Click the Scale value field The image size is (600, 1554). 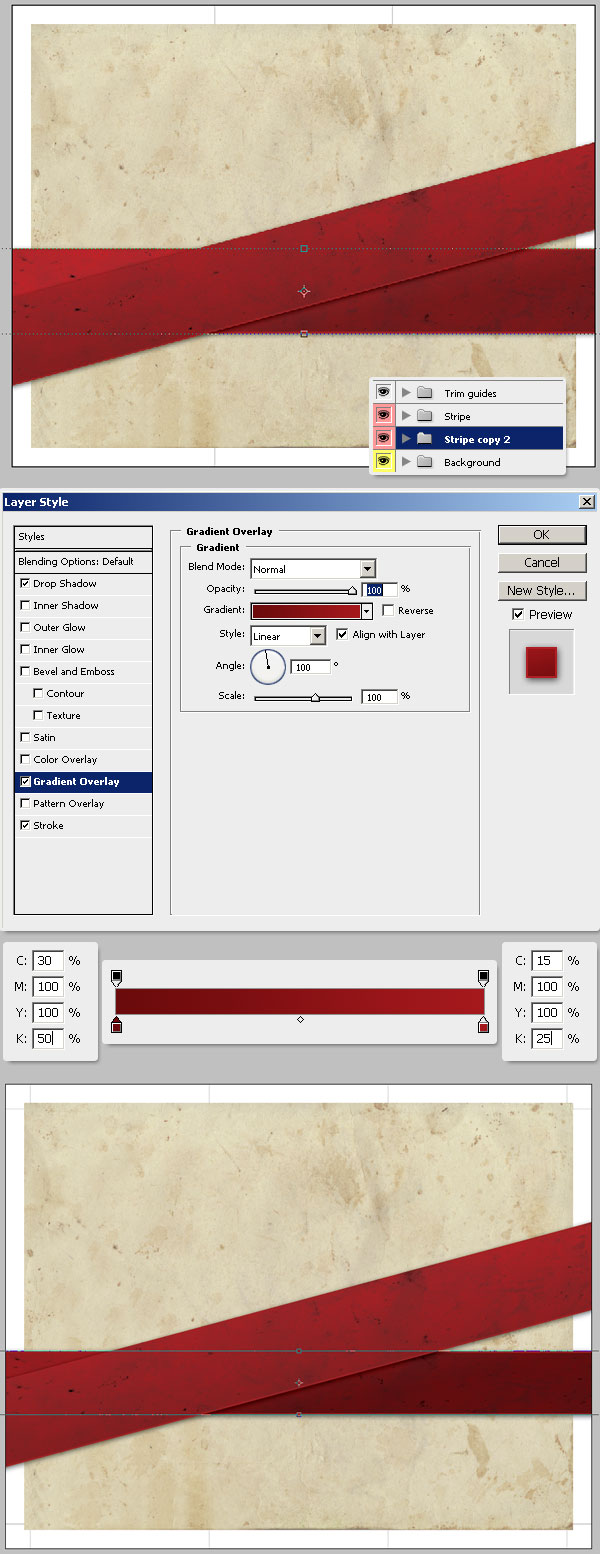click(379, 696)
